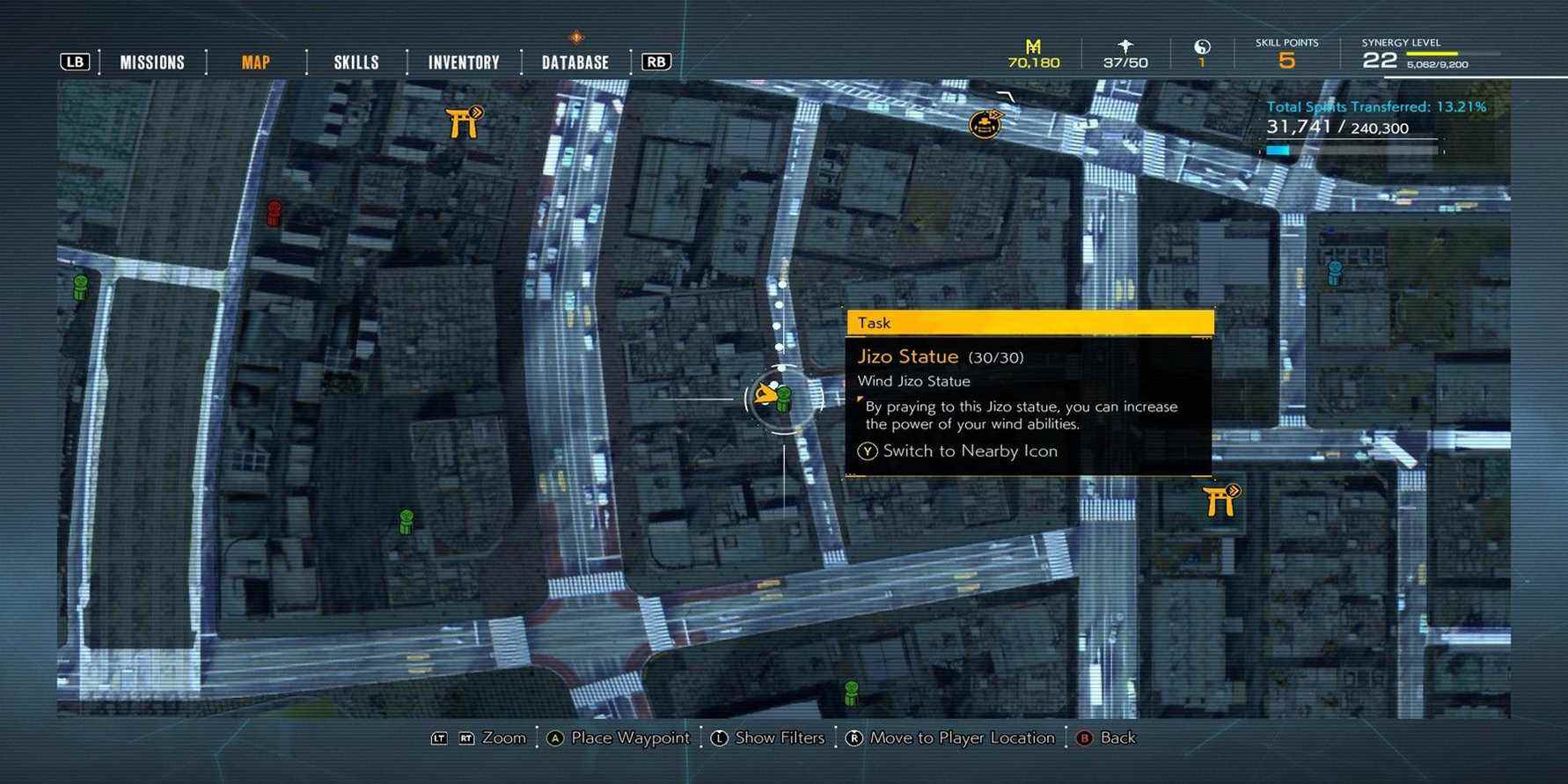Click the LB shoulder button icon
Image resolution: width=1568 pixels, height=784 pixels.
75,62
